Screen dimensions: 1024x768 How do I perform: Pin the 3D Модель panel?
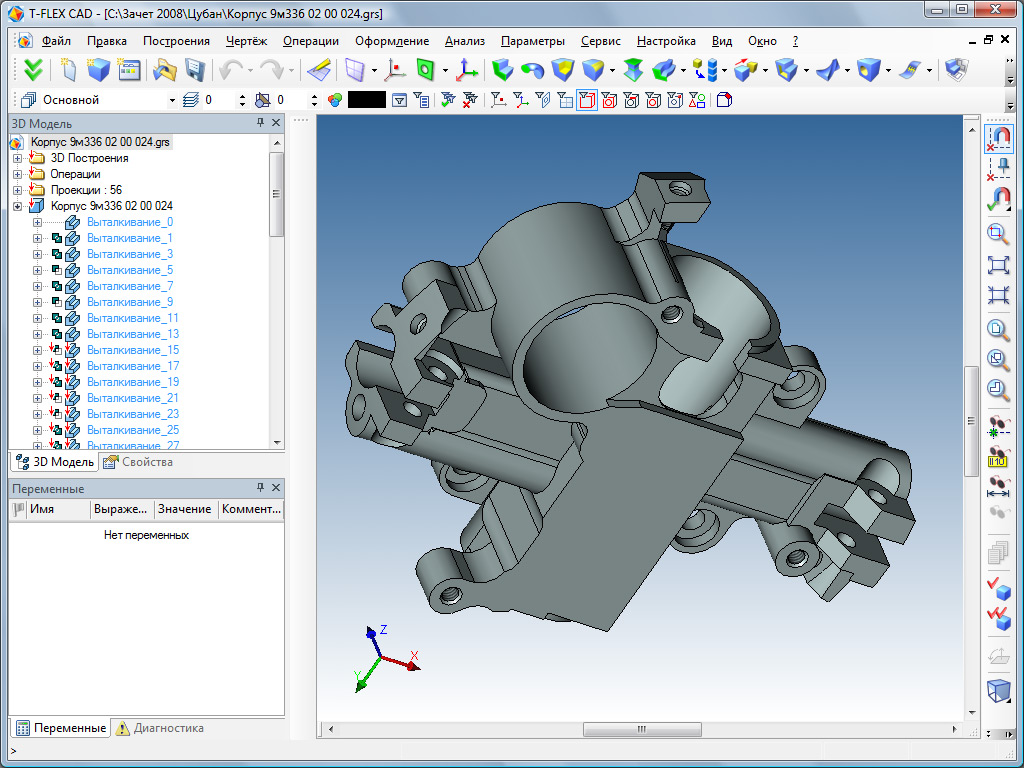point(261,123)
